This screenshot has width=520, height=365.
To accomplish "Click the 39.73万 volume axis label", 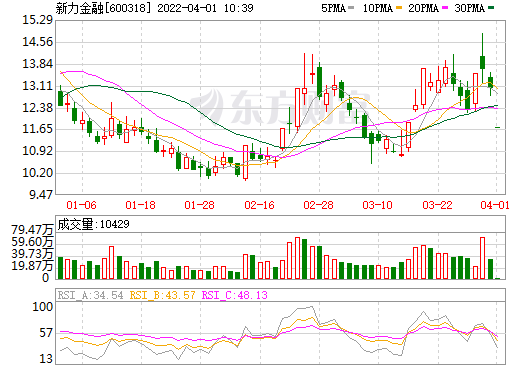I will [32, 254].
